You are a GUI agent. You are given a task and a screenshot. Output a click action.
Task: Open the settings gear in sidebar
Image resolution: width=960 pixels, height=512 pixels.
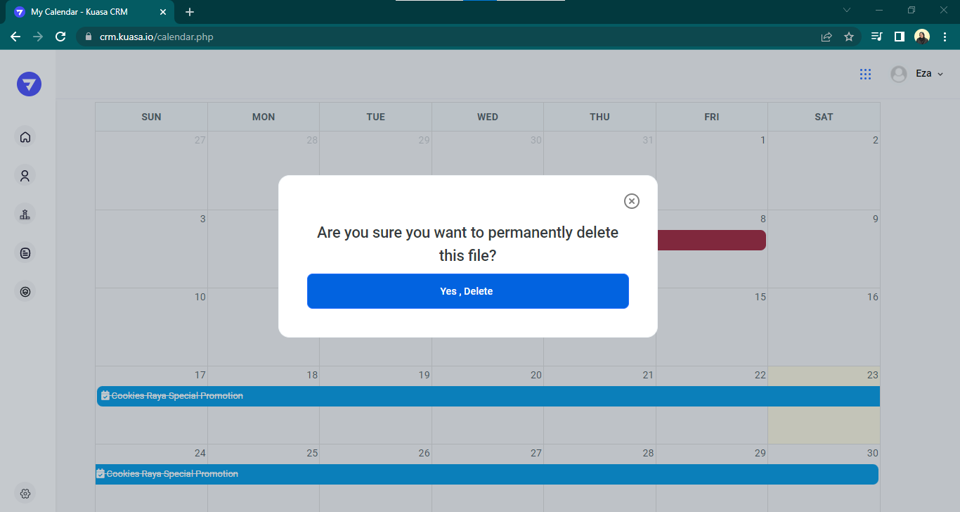coord(26,494)
